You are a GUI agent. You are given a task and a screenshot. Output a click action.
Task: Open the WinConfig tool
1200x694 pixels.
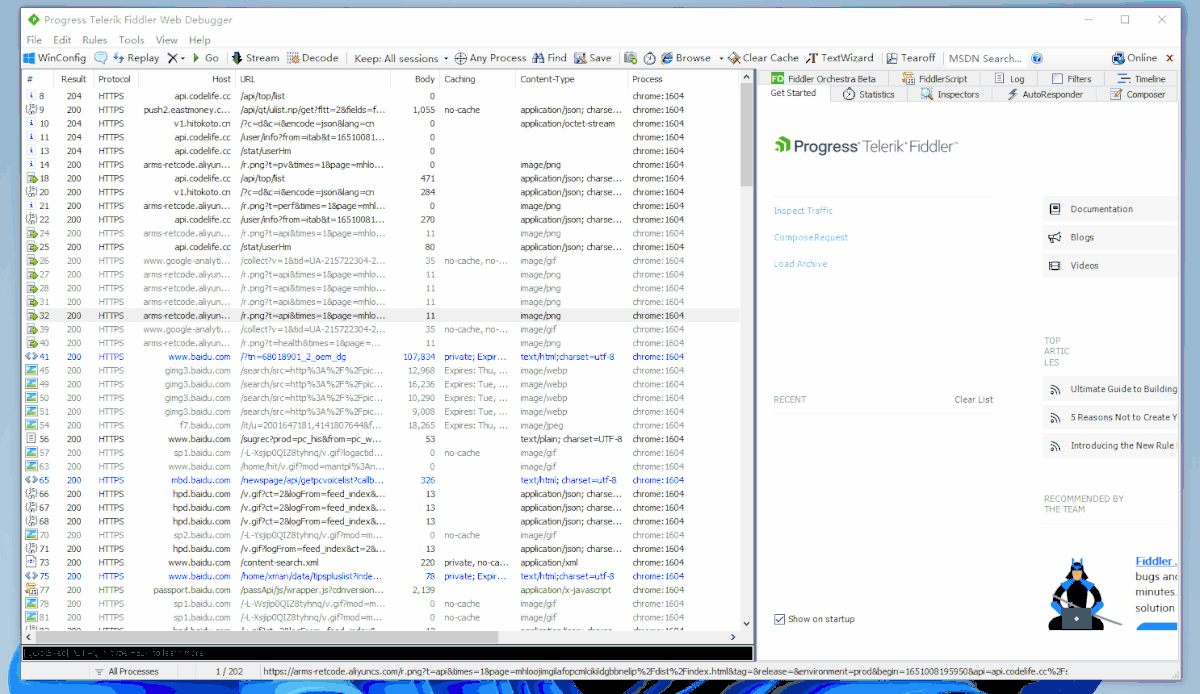[55, 58]
